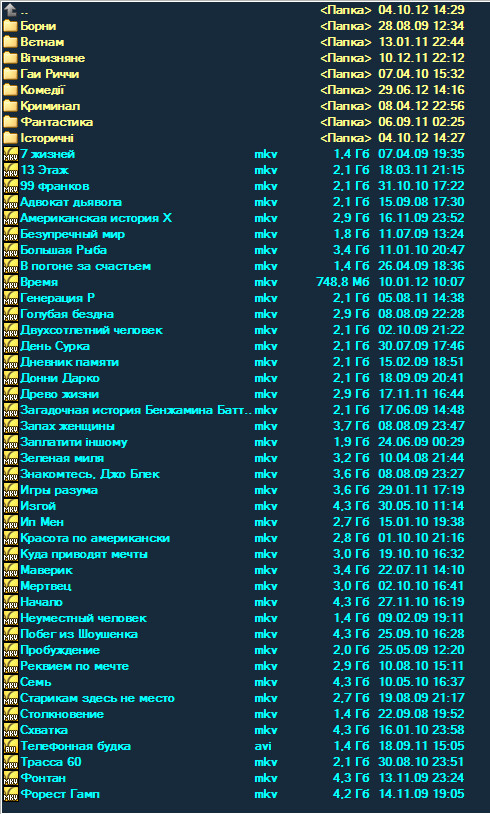Click the 3,7 Гб size value
This screenshot has height=814, width=490.
tap(351, 427)
